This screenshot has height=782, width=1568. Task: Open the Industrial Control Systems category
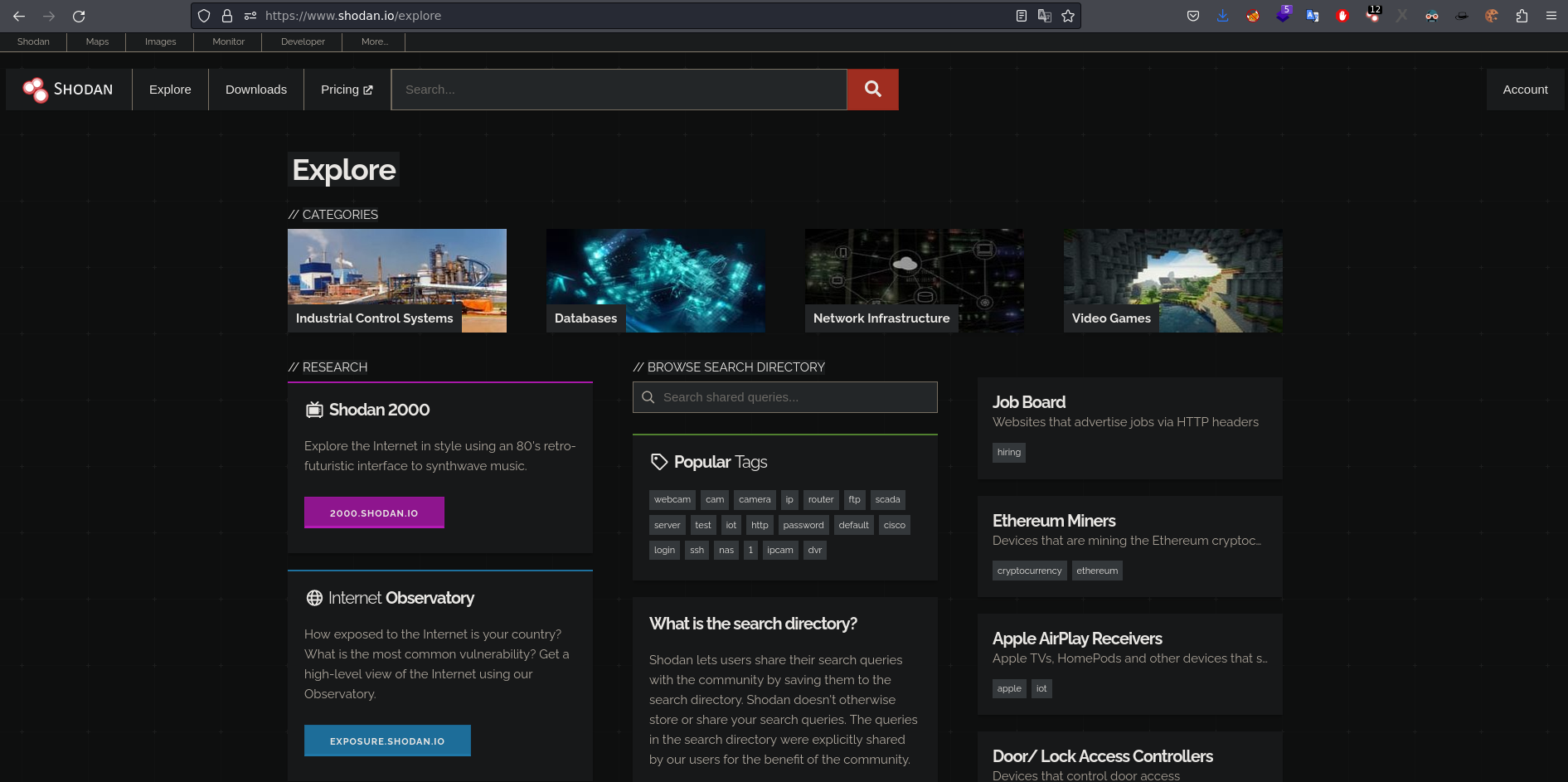click(x=396, y=280)
